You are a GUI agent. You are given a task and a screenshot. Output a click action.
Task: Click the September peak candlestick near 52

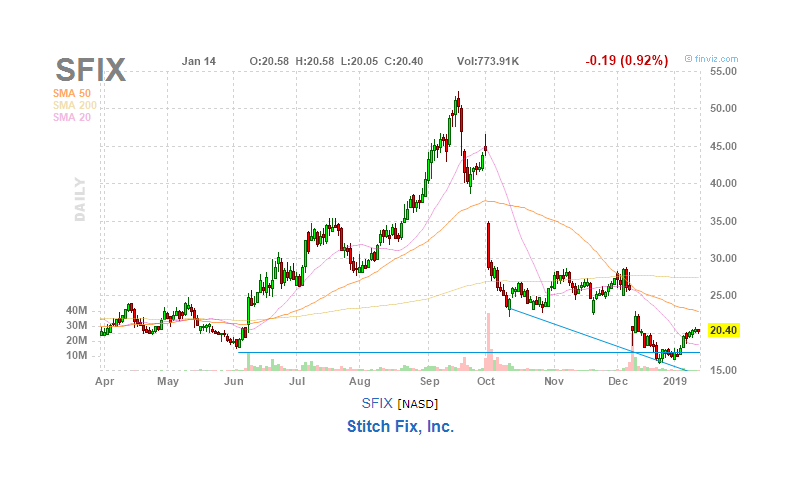[458, 104]
